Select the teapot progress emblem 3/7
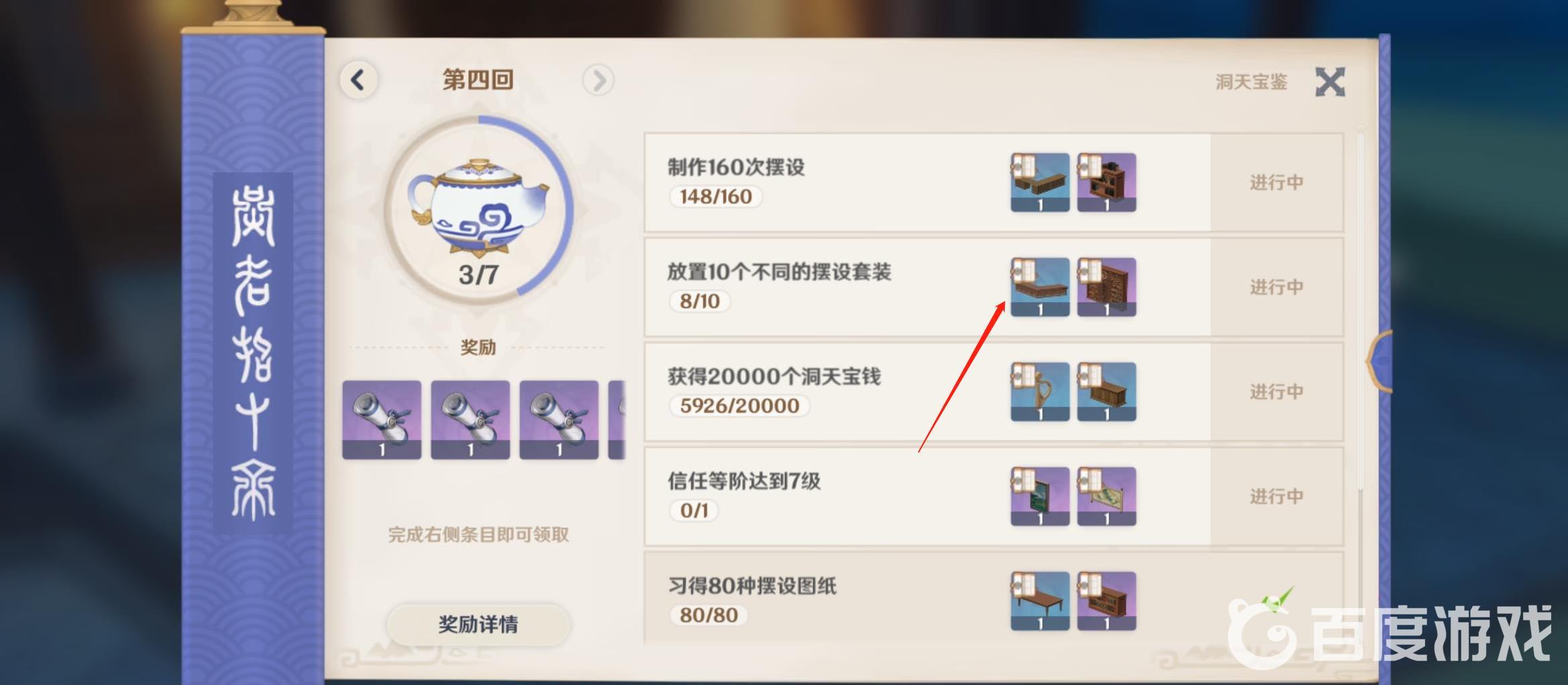The image size is (1568, 685). 479,211
